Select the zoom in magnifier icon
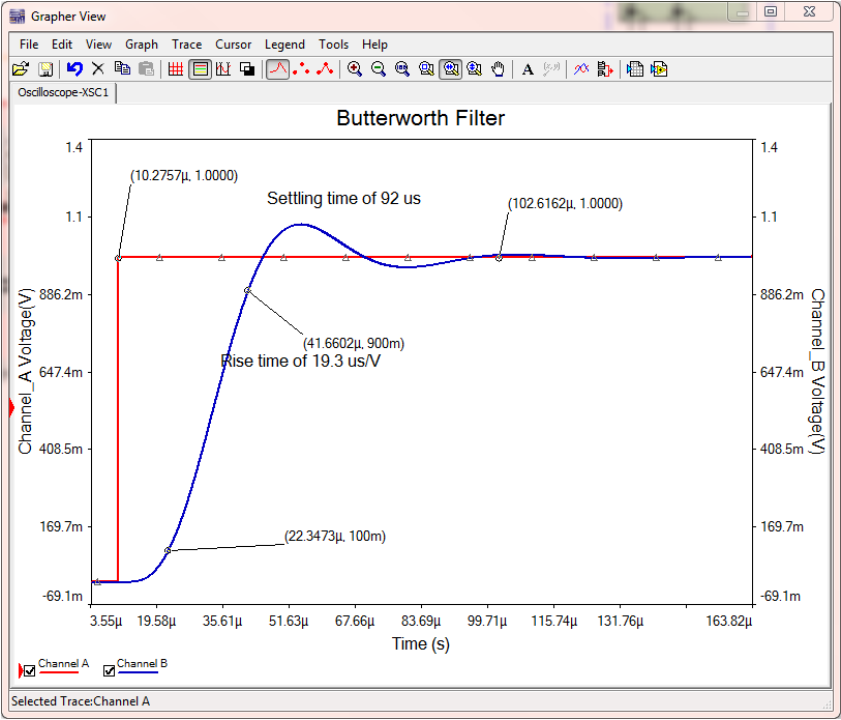The height and width of the screenshot is (720, 841). (355, 69)
